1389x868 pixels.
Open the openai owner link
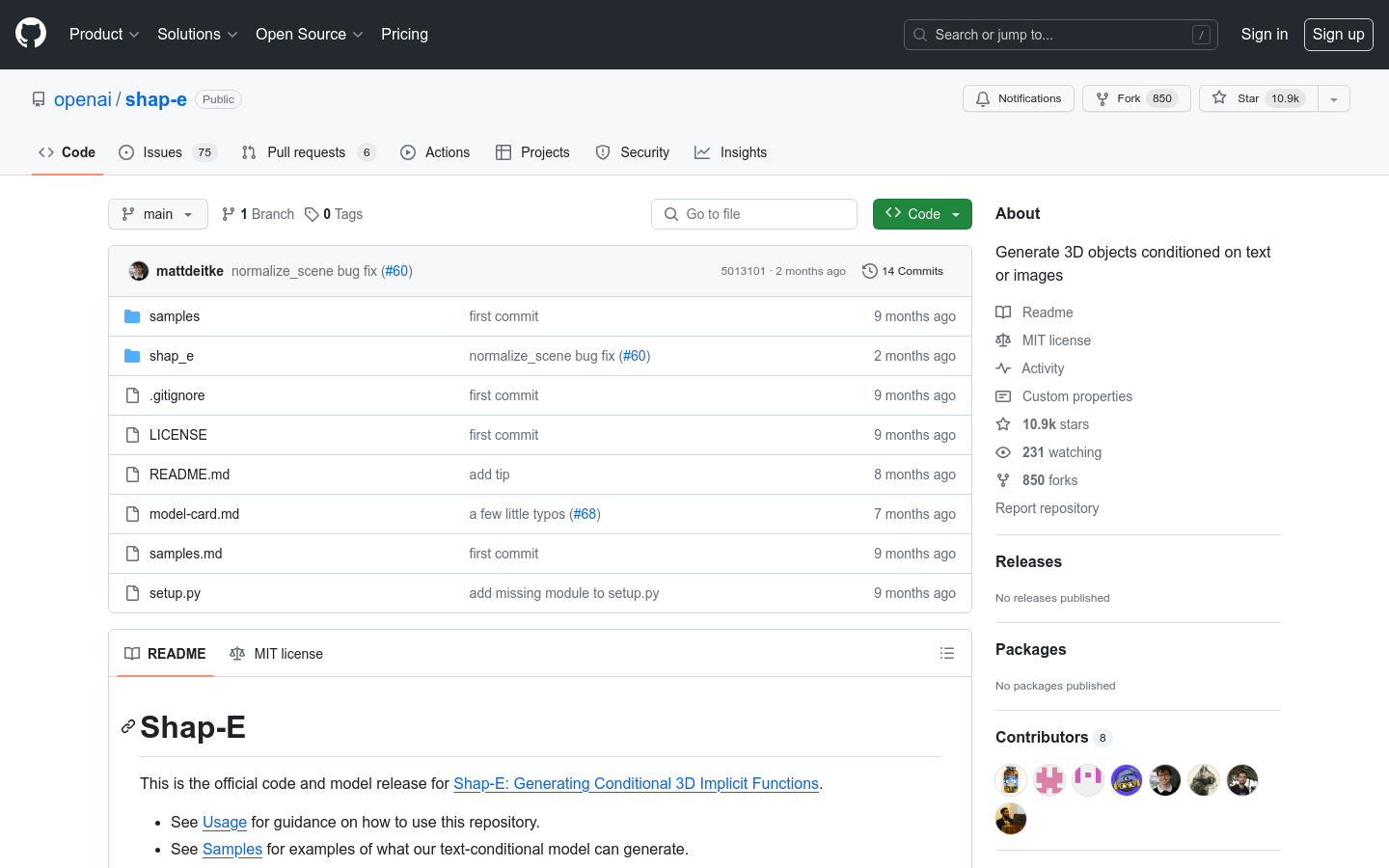(x=83, y=99)
